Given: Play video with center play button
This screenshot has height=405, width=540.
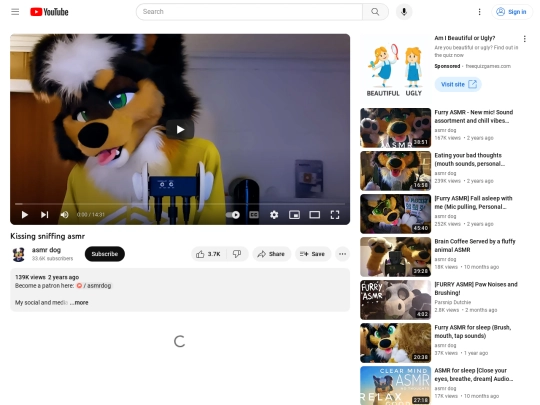Looking at the screenshot, I should pos(180,129).
